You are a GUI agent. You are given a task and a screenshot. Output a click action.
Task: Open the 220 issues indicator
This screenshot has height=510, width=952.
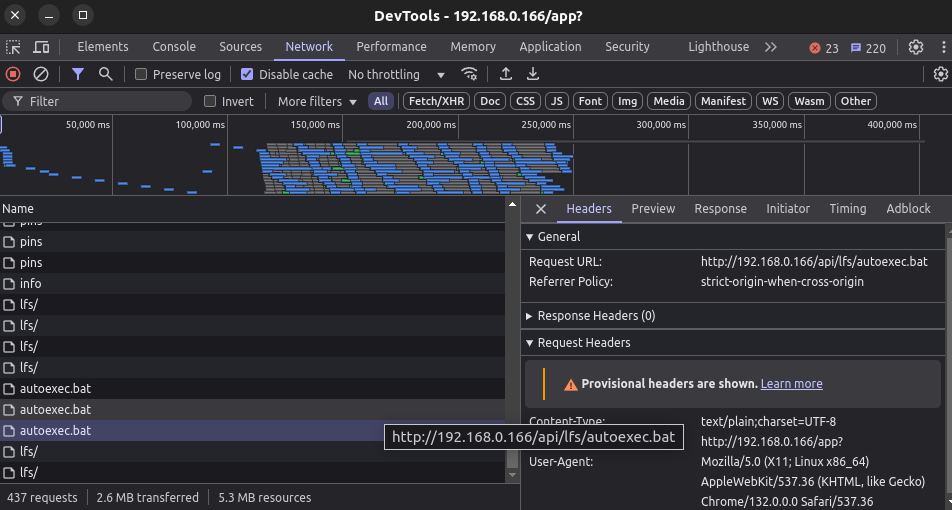(x=868, y=48)
